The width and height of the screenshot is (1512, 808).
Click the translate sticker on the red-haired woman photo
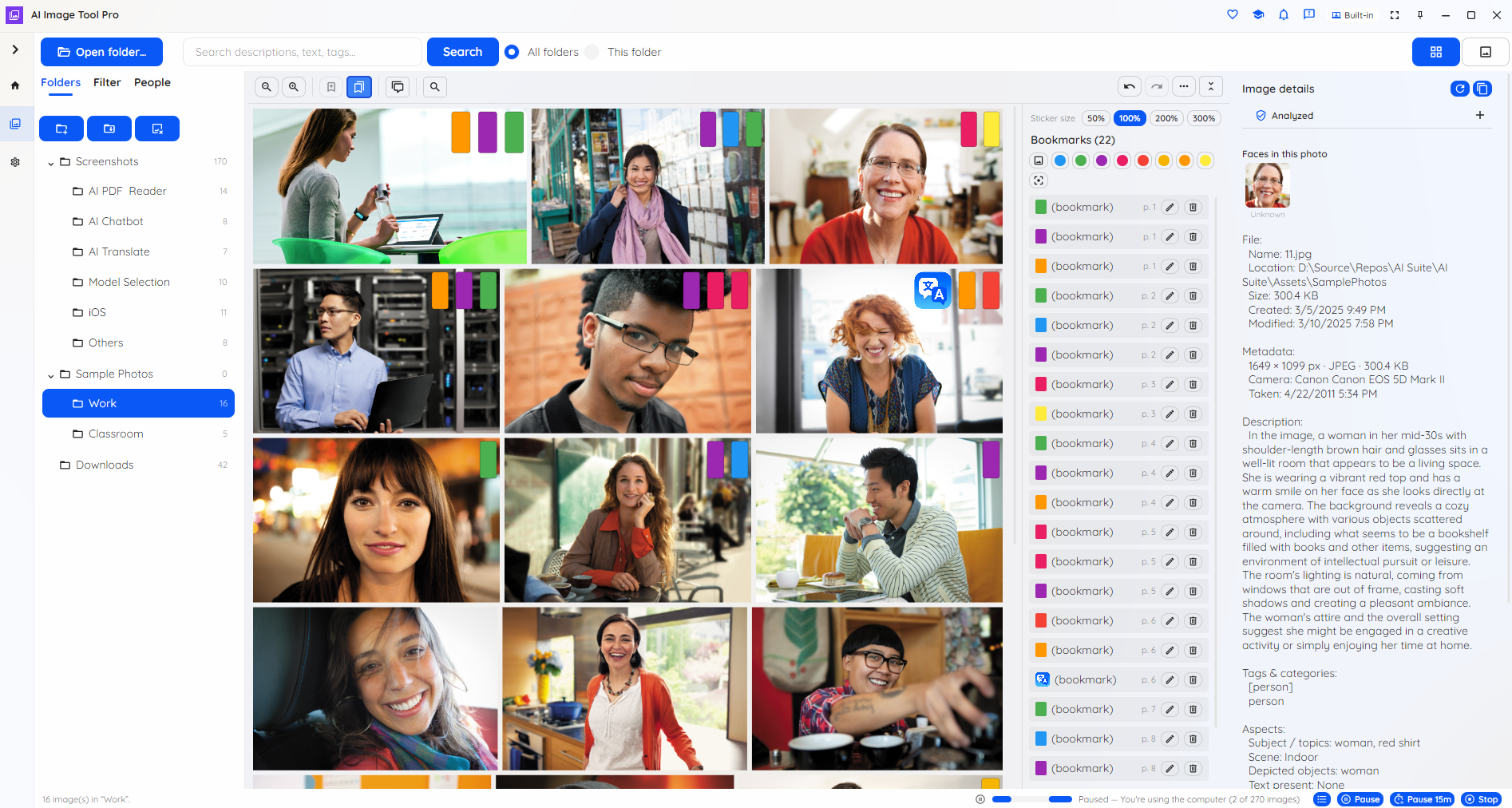click(x=932, y=290)
